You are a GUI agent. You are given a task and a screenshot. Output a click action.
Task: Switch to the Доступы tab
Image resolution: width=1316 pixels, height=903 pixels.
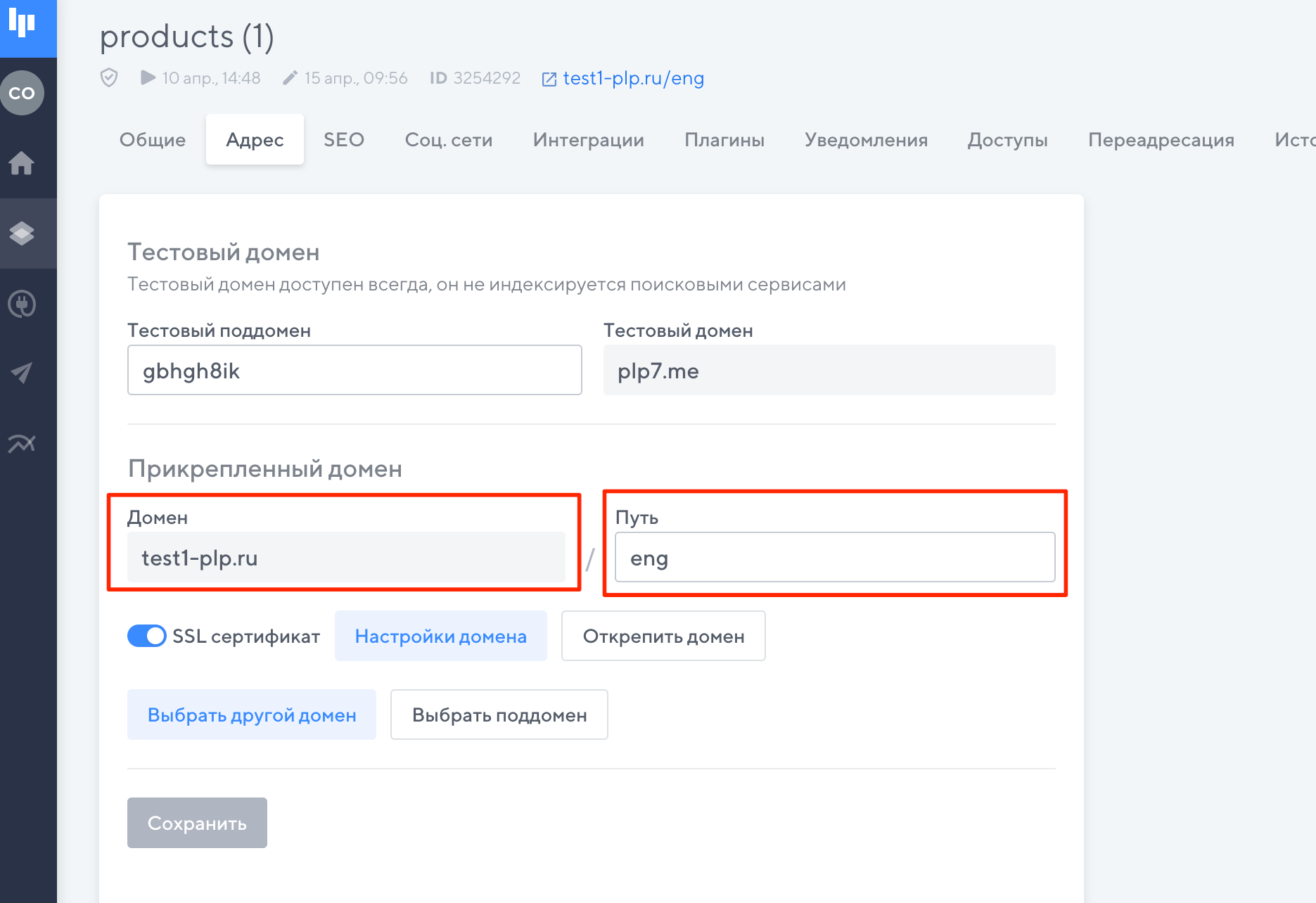click(x=1008, y=139)
